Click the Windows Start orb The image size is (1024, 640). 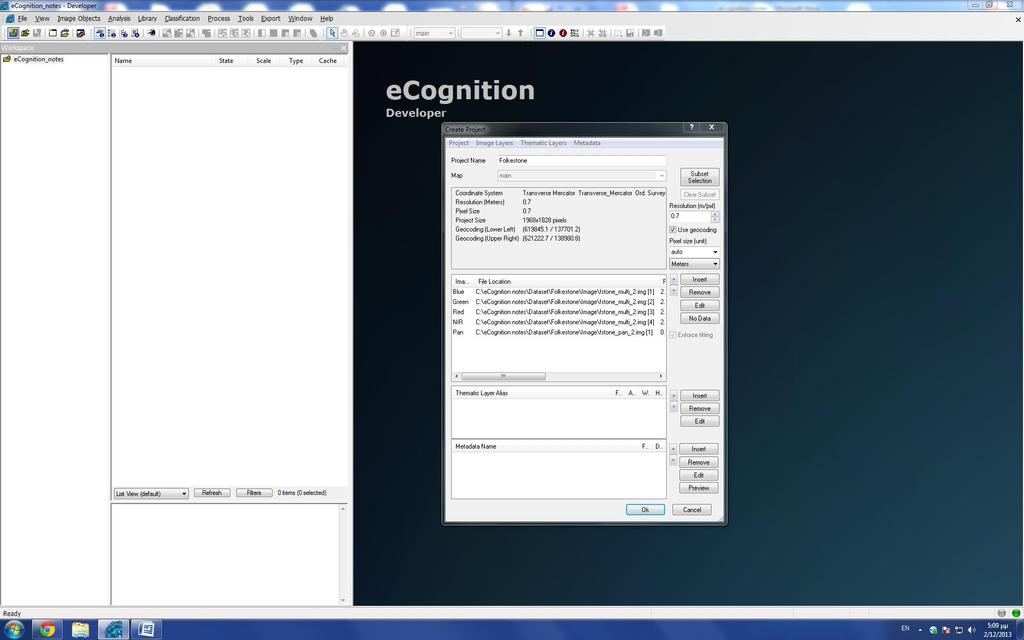pos(14,630)
